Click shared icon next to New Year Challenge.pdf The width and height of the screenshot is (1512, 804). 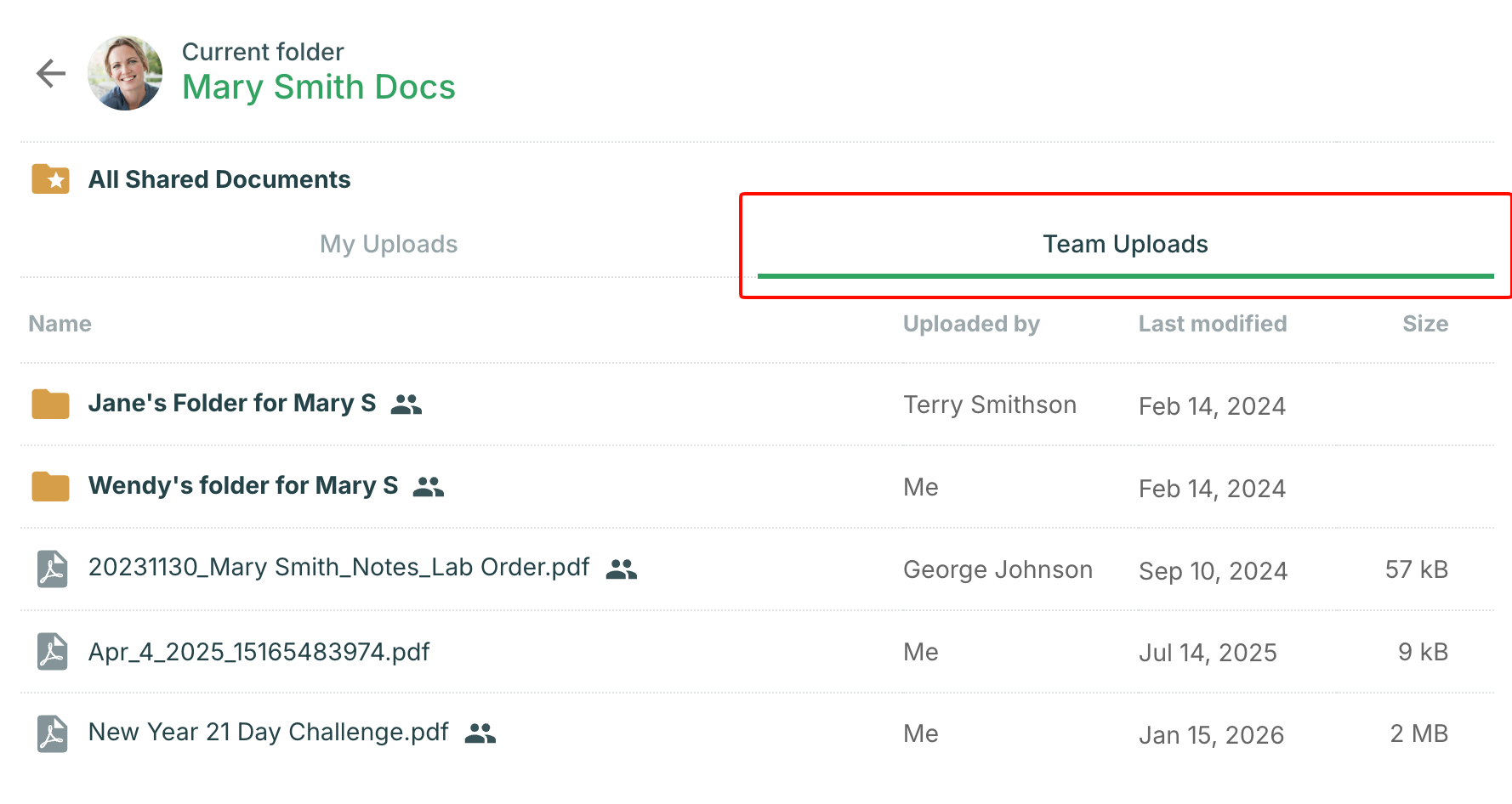[x=480, y=733]
